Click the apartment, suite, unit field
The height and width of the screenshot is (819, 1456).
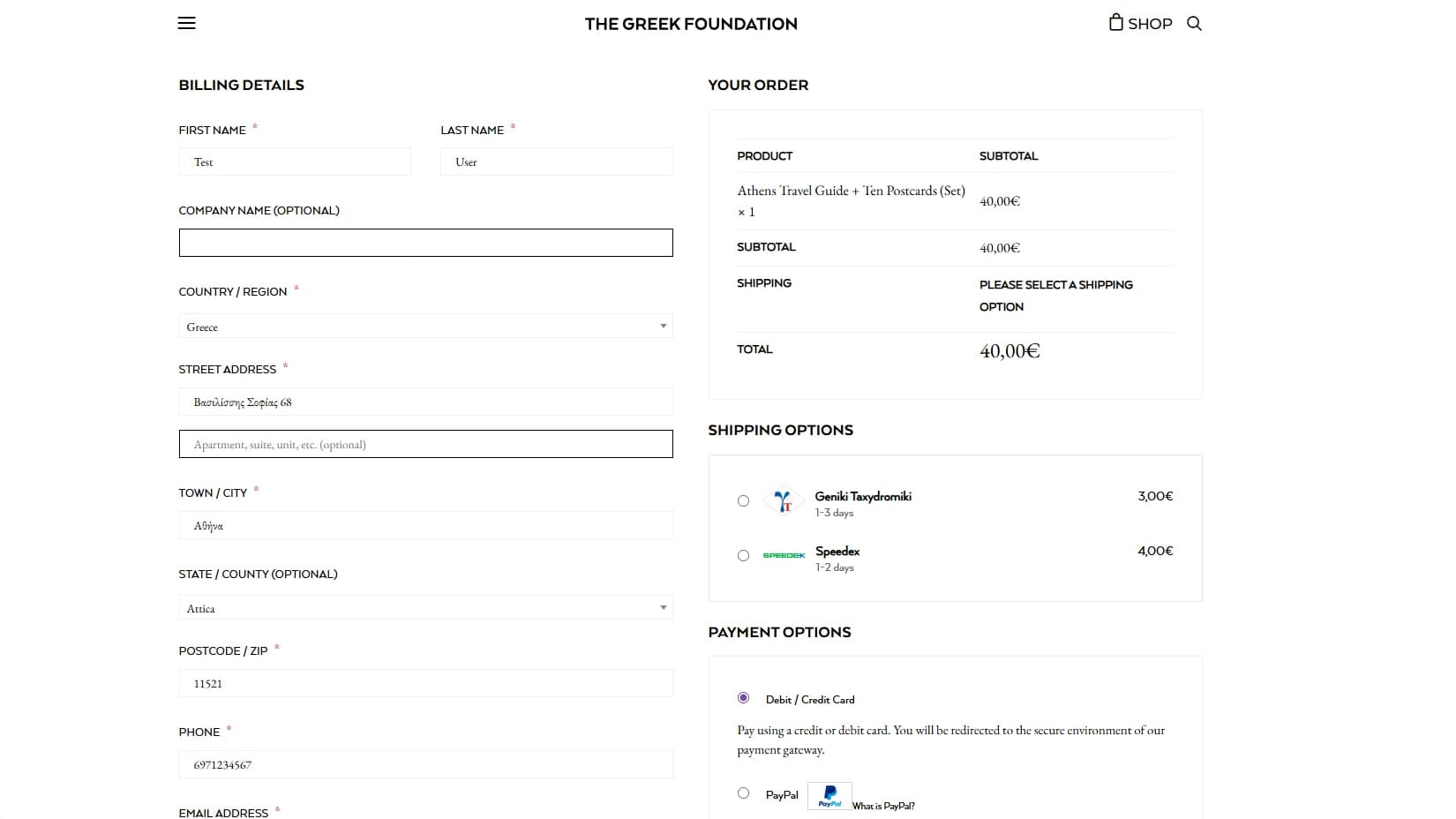click(425, 444)
